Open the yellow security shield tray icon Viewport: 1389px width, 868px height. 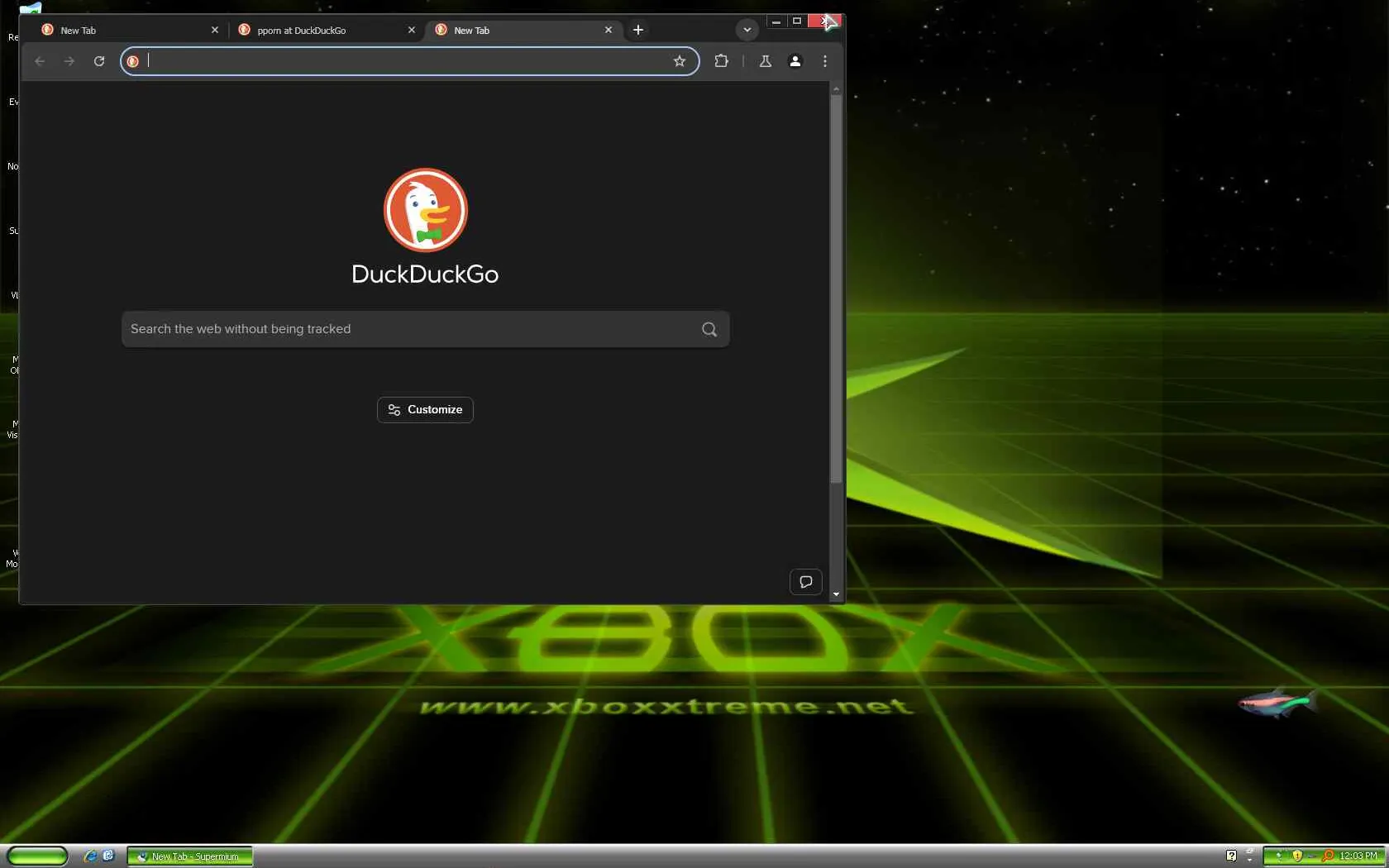[x=1297, y=856]
